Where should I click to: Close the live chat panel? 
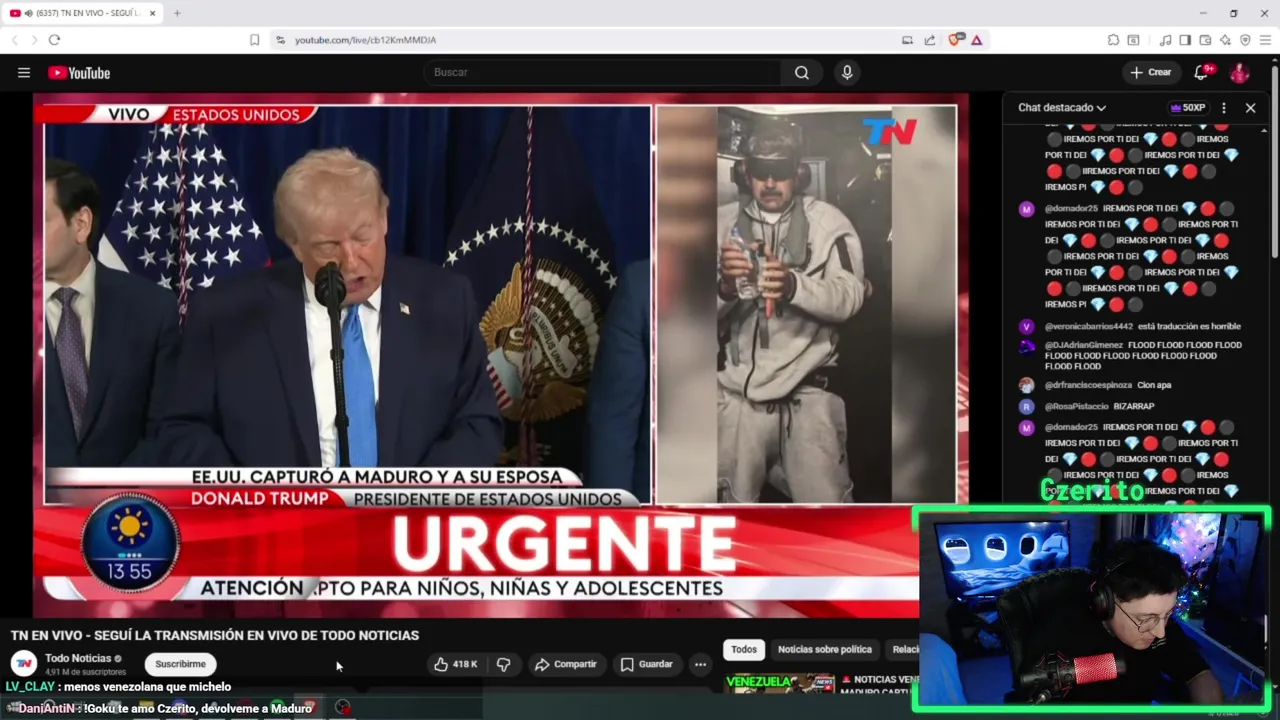coord(1250,108)
